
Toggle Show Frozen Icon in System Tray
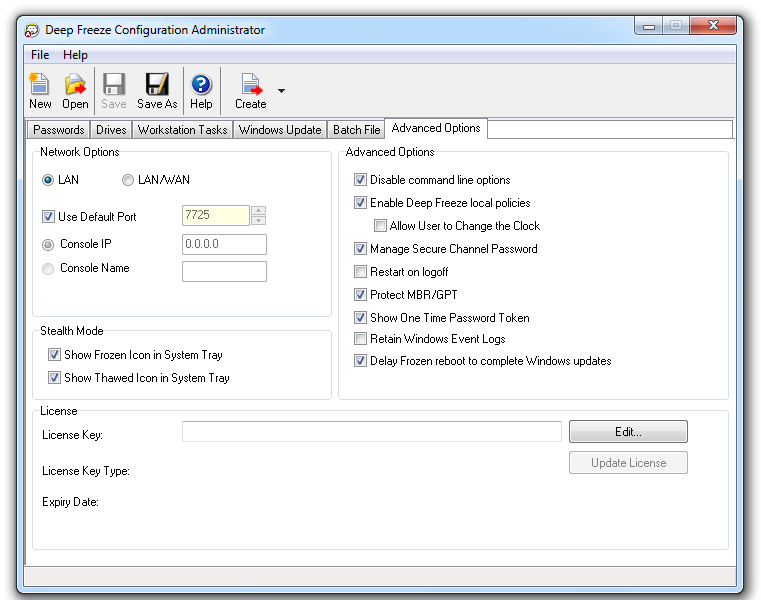[54, 355]
